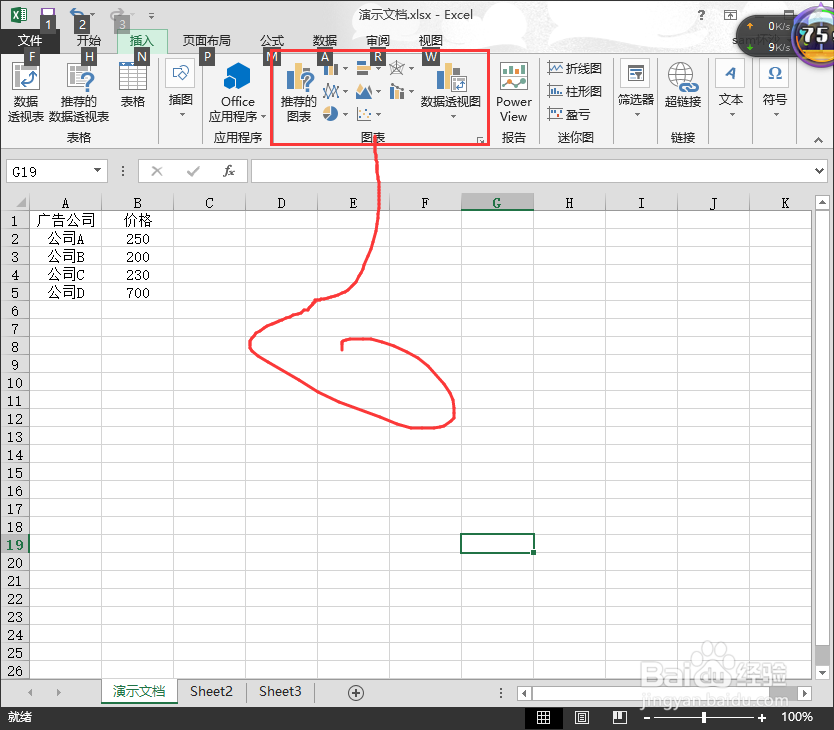Insert a radar chart icon
834x730 pixels.
point(397,68)
